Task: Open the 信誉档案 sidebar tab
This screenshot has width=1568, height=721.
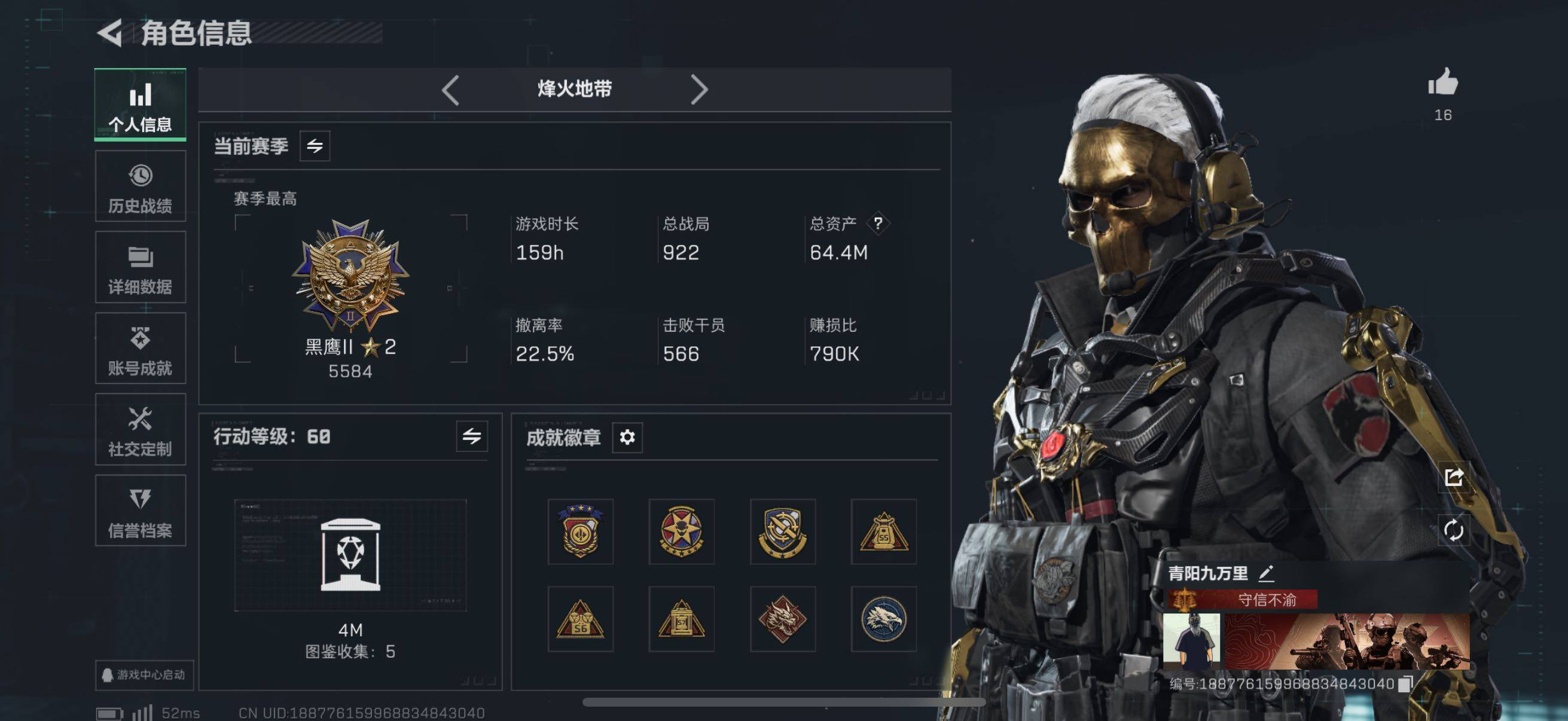Action: (141, 511)
